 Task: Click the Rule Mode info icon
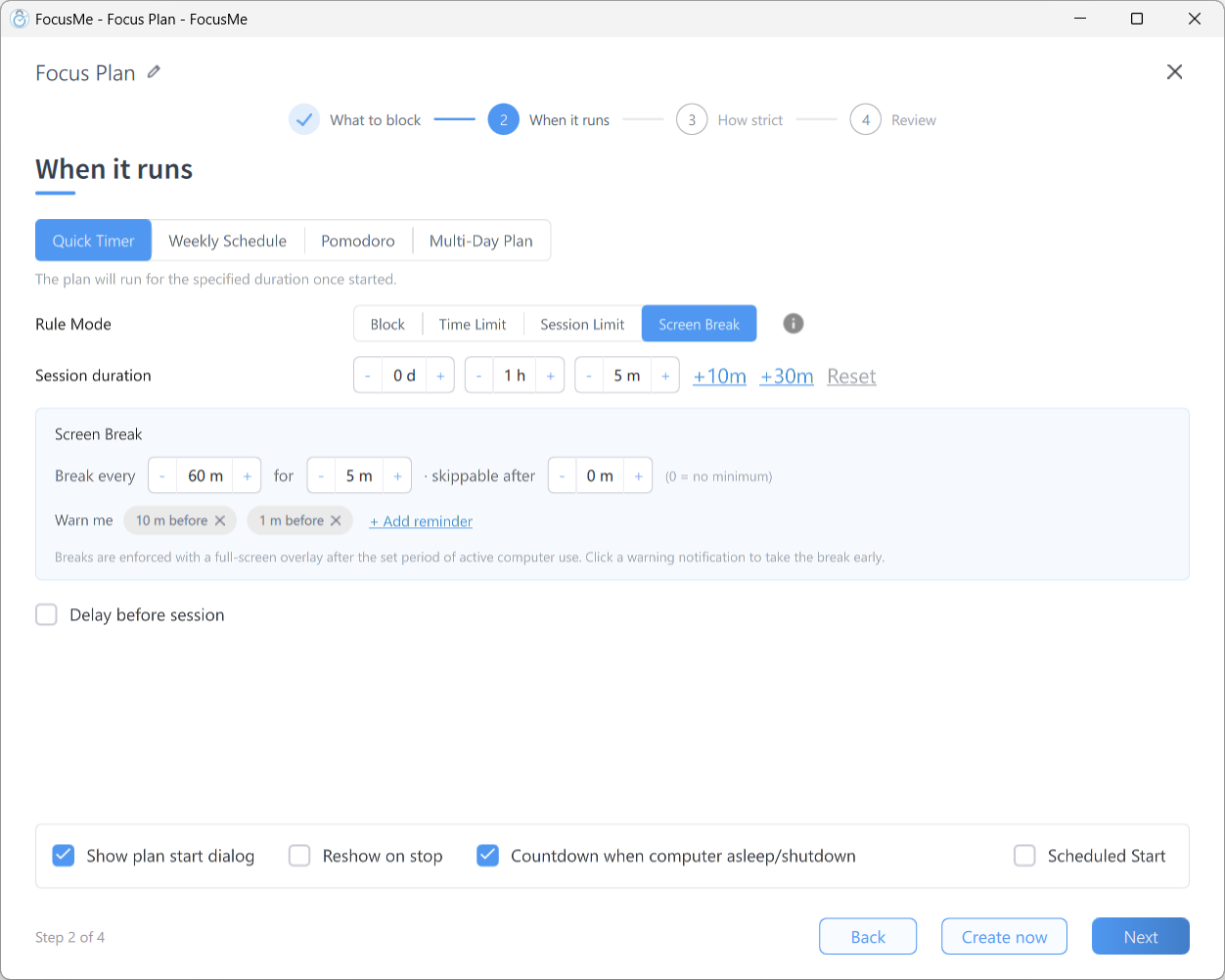coord(794,324)
